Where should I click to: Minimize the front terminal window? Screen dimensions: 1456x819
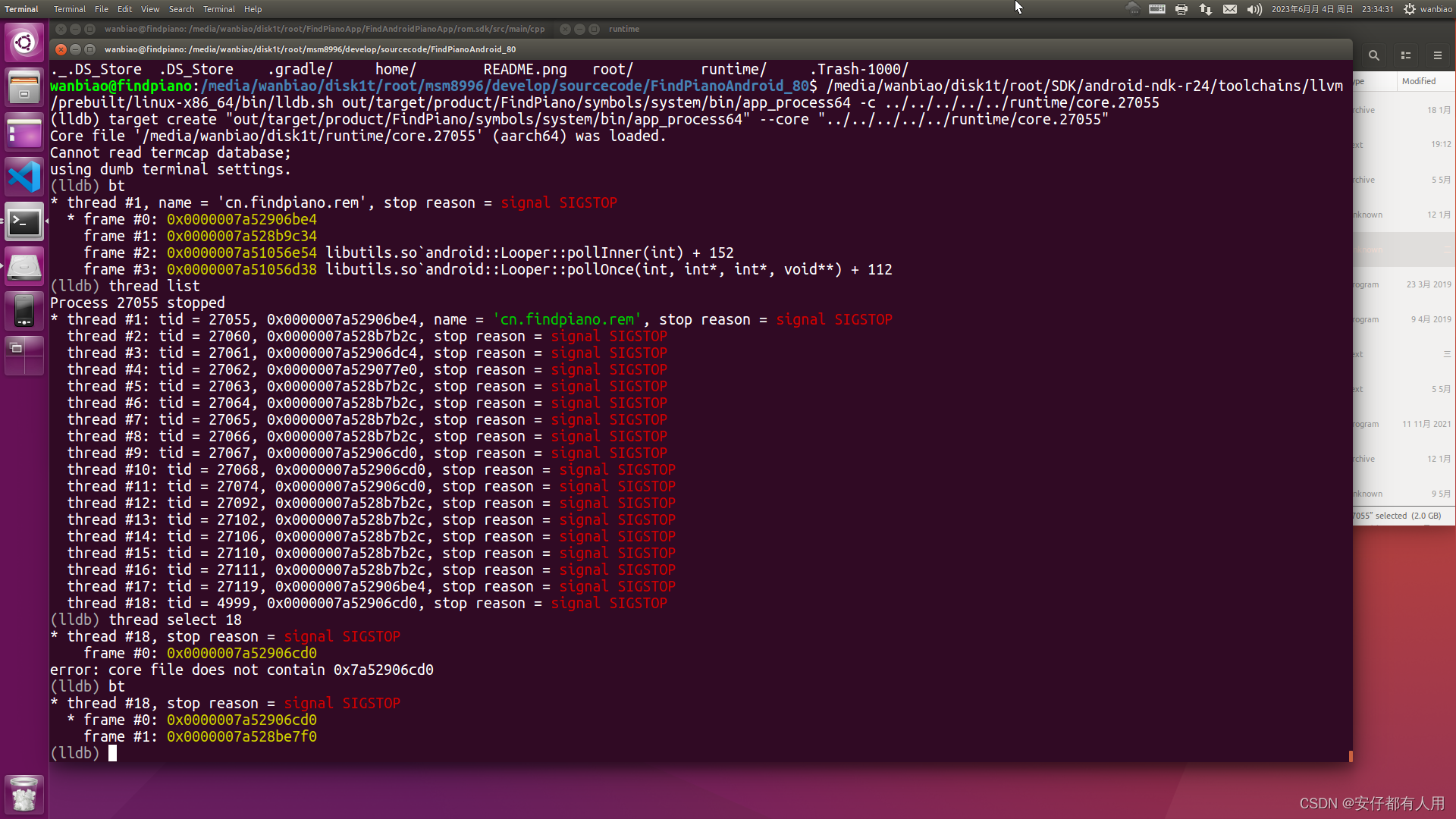tap(75, 49)
